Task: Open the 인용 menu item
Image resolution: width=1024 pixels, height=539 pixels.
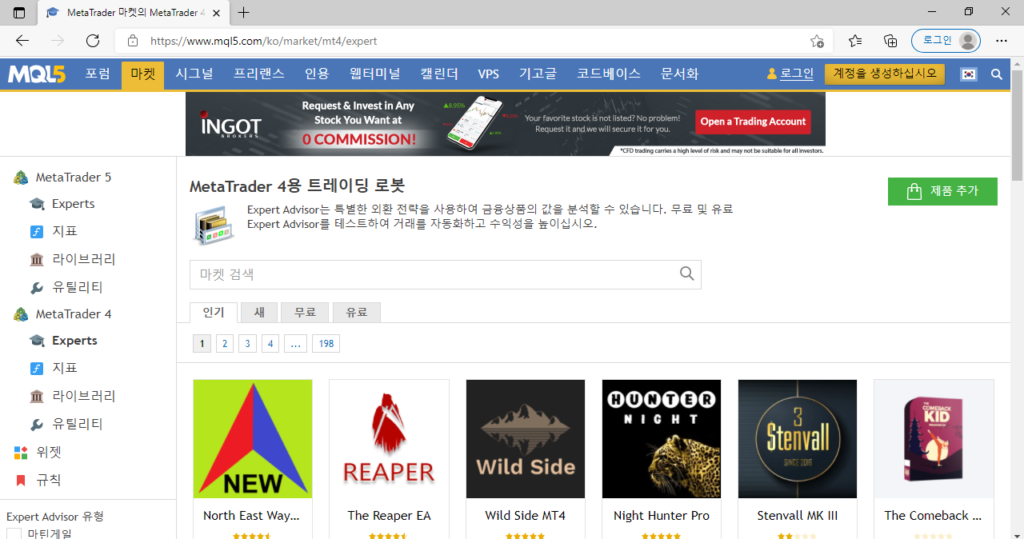Action: [x=317, y=74]
